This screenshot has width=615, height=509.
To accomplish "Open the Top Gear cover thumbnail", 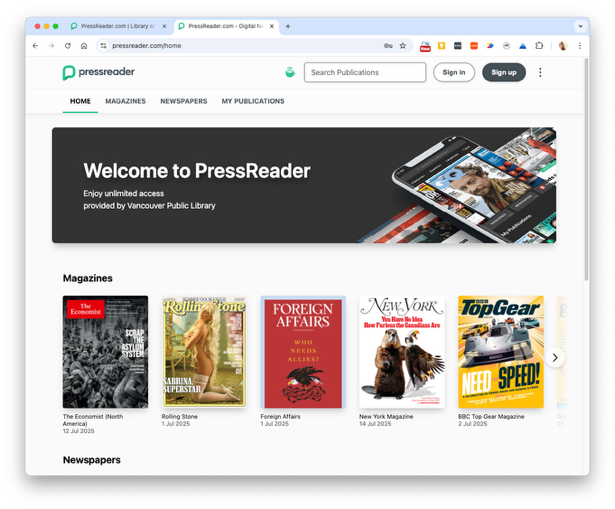I will pos(501,352).
